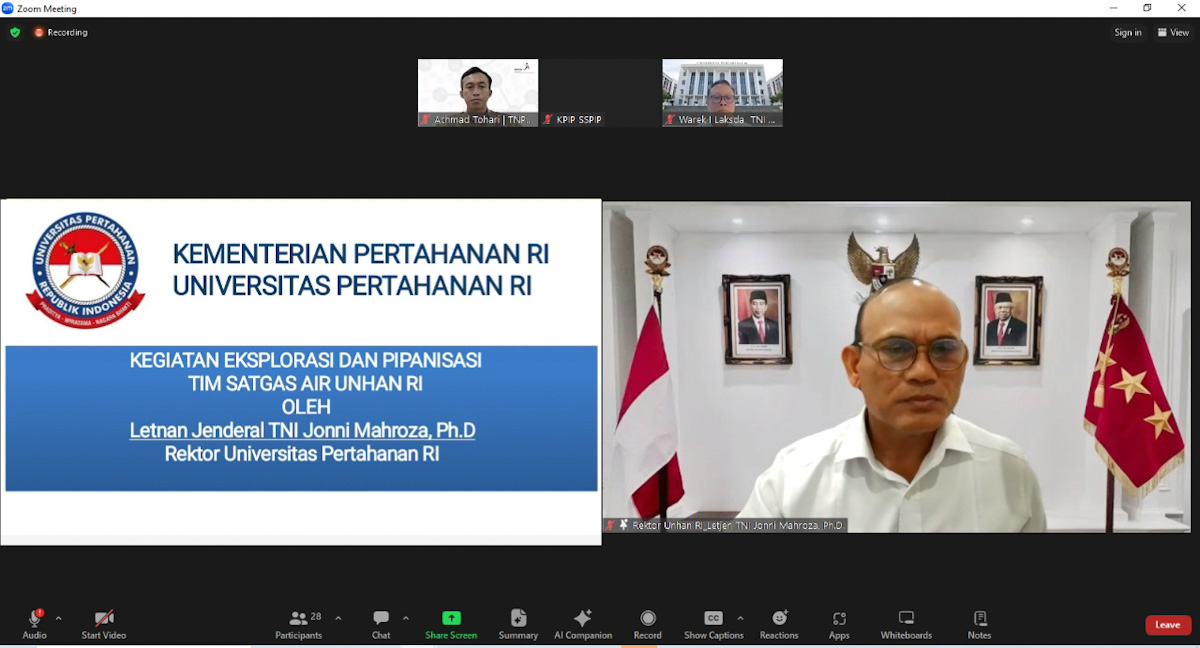Click the Recording indicator
Viewport: 1200px width, 648px height.
pos(61,32)
